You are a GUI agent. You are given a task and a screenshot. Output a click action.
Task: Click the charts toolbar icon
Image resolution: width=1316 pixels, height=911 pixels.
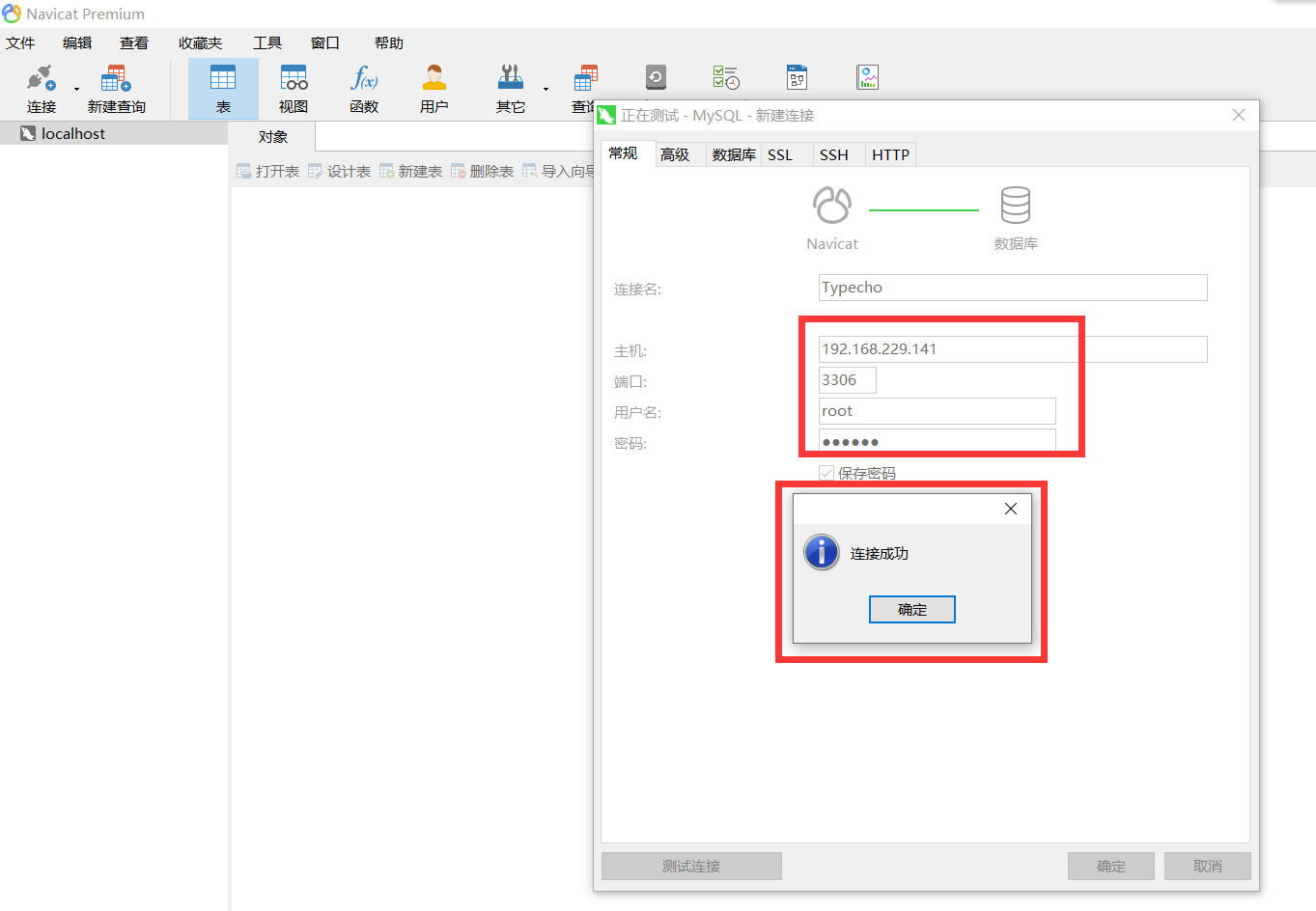(867, 77)
